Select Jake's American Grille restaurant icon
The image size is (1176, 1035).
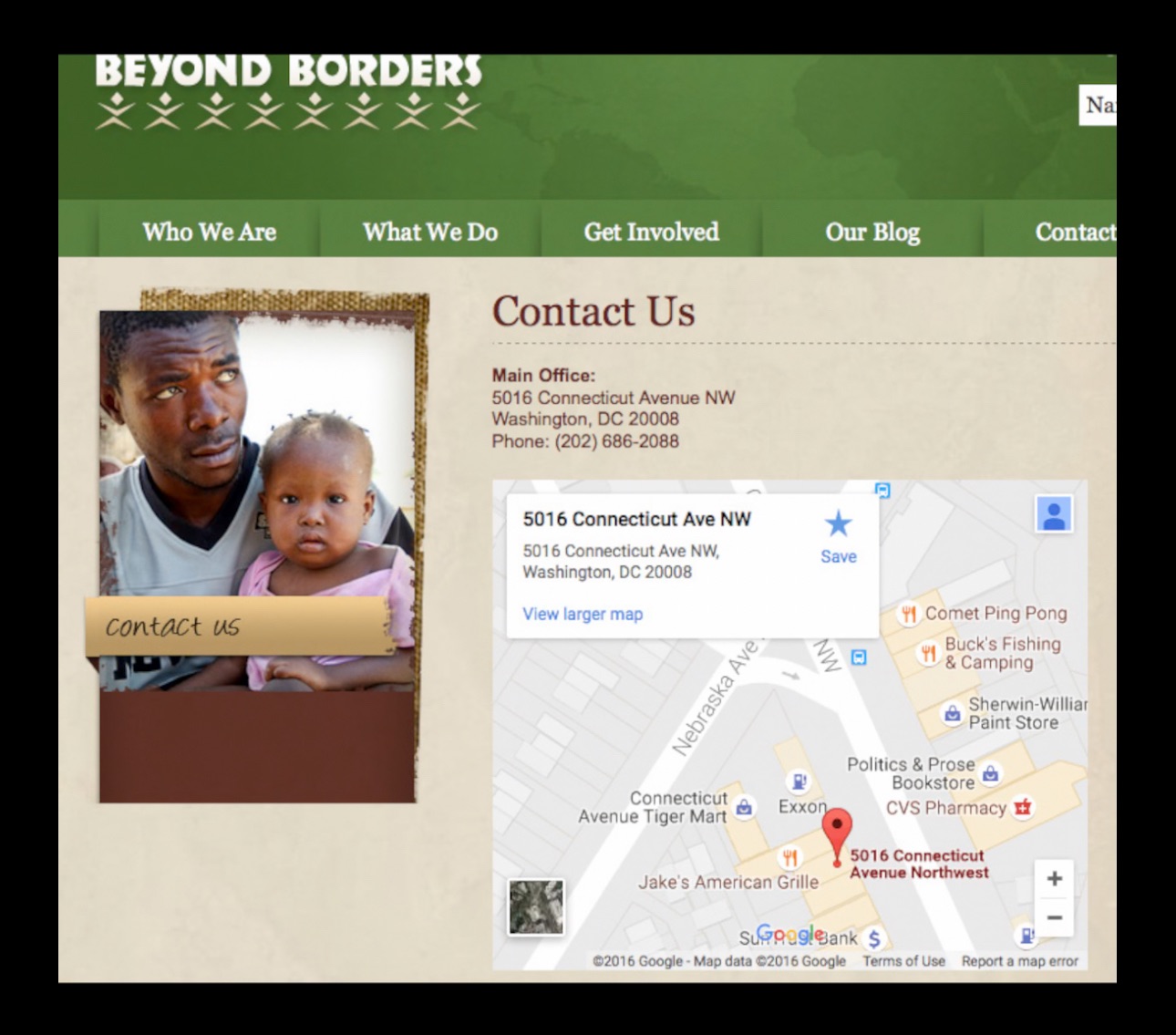pyautogui.click(x=789, y=858)
